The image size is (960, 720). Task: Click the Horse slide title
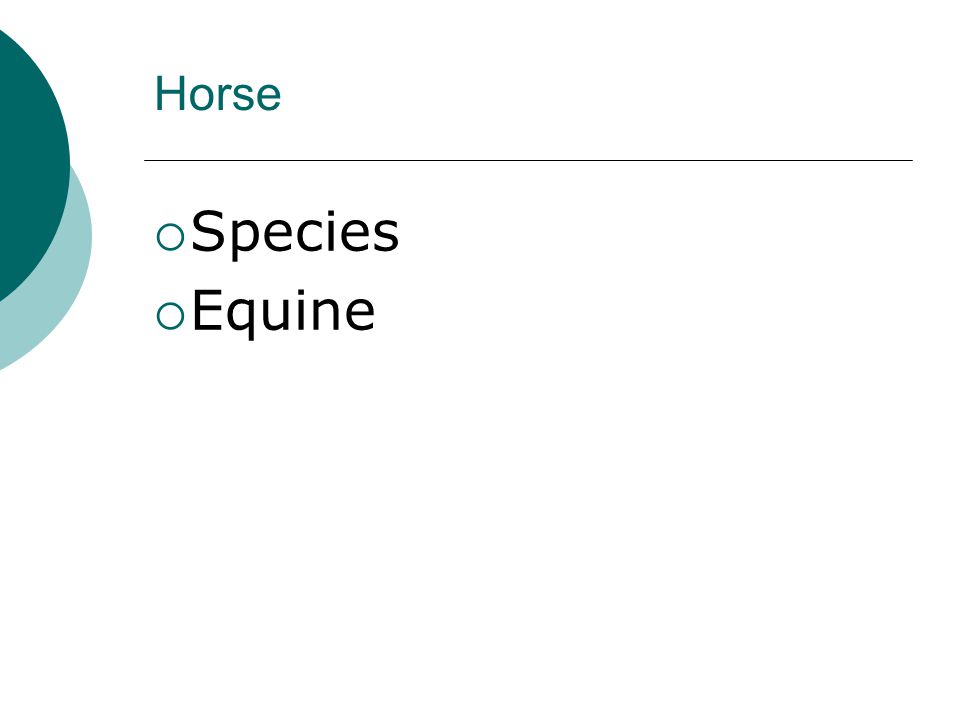point(218,94)
